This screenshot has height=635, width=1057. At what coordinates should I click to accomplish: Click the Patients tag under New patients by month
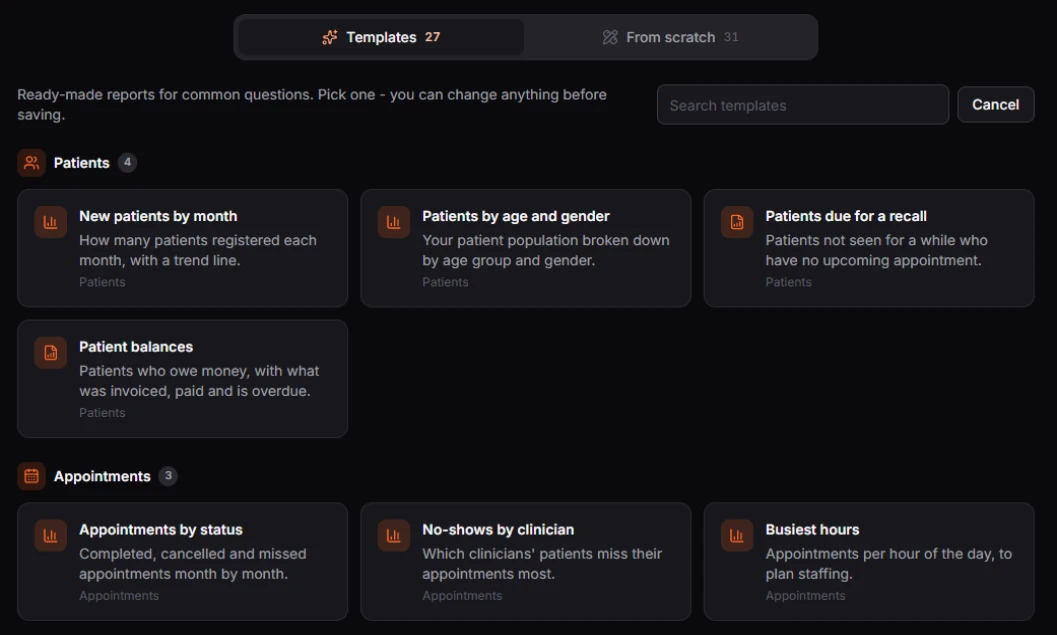tap(102, 282)
